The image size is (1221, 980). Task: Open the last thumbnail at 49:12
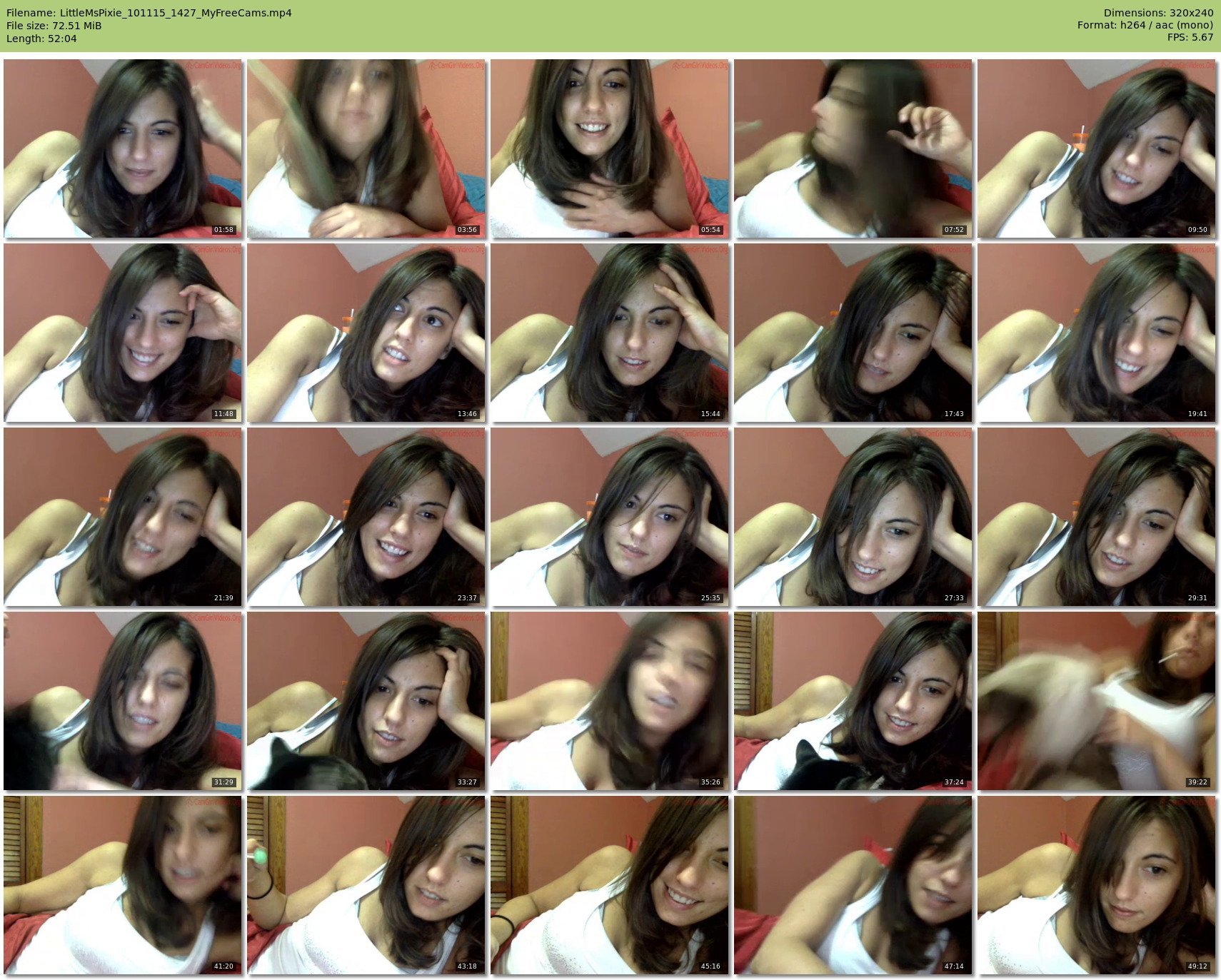click(x=1097, y=885)
